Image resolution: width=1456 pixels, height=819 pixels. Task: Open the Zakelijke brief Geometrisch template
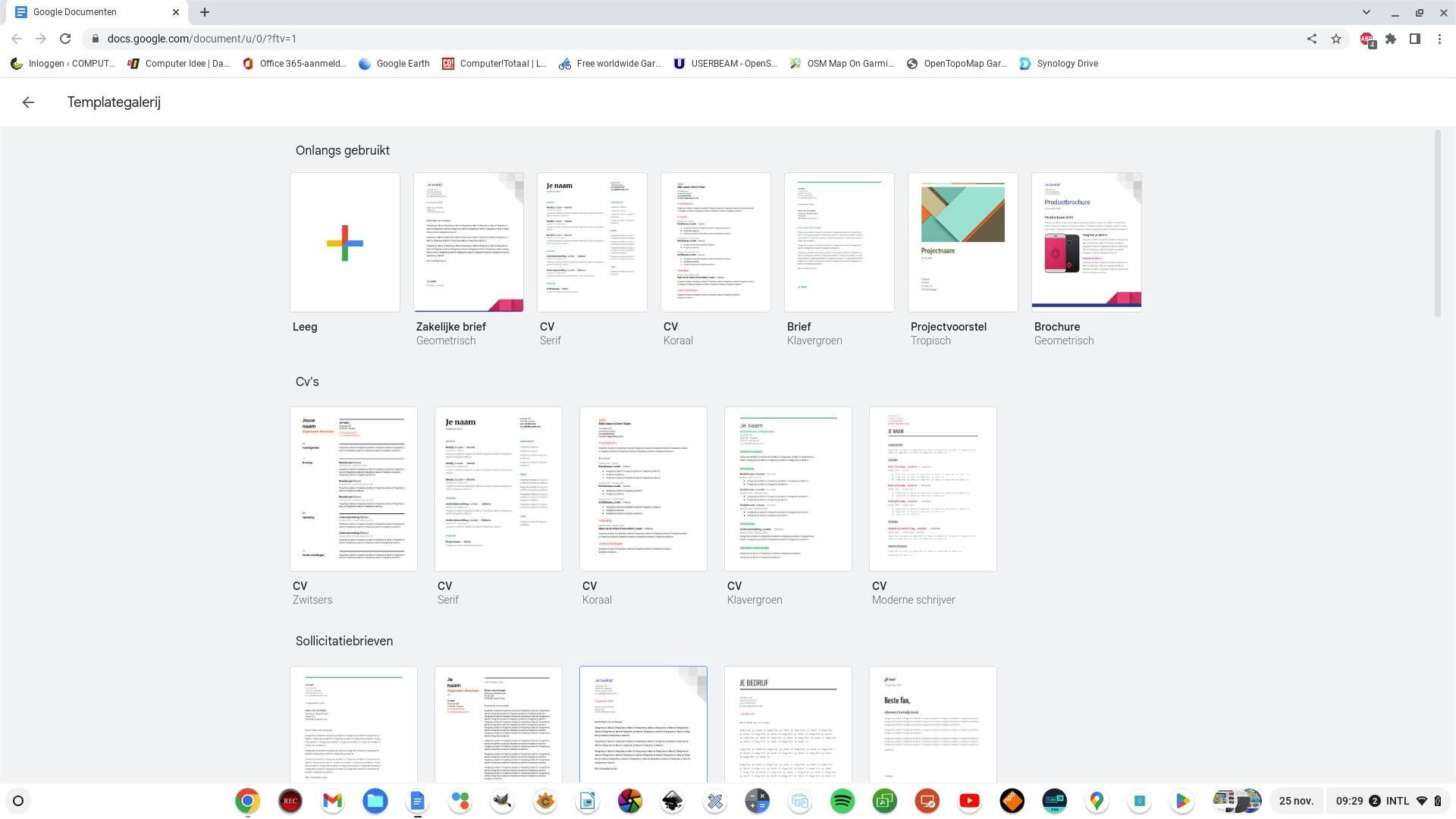(468, 242)
